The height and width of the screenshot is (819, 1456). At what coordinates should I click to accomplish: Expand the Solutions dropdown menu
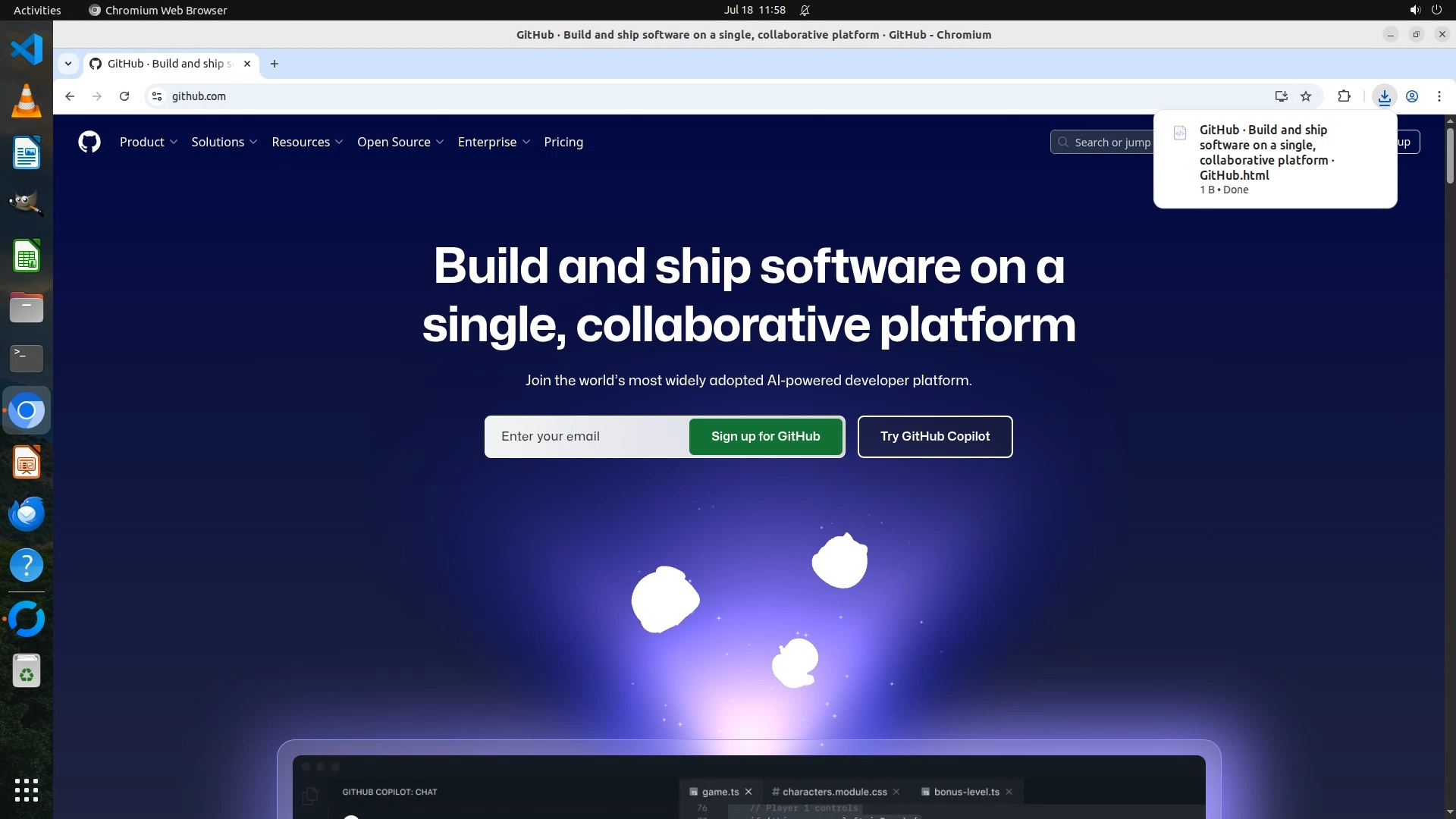coord(224,142)
